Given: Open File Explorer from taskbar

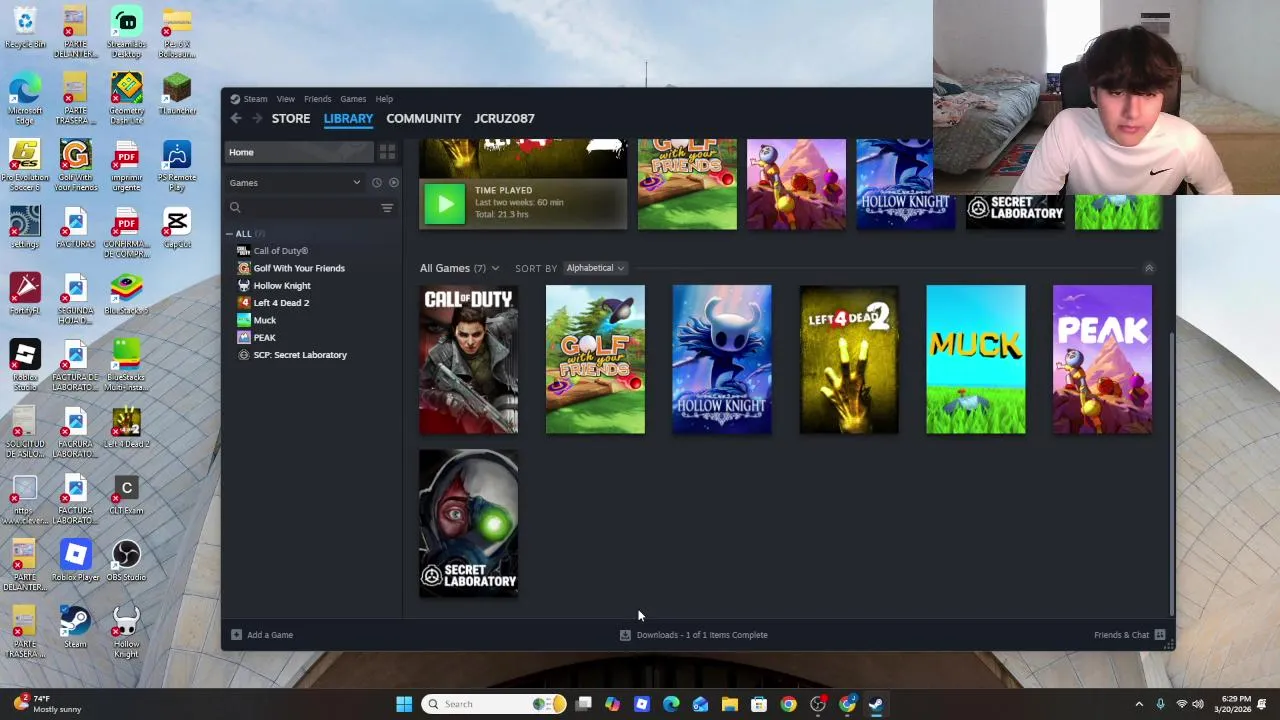Looking at the screenshot, I should (x=730, y=704).
